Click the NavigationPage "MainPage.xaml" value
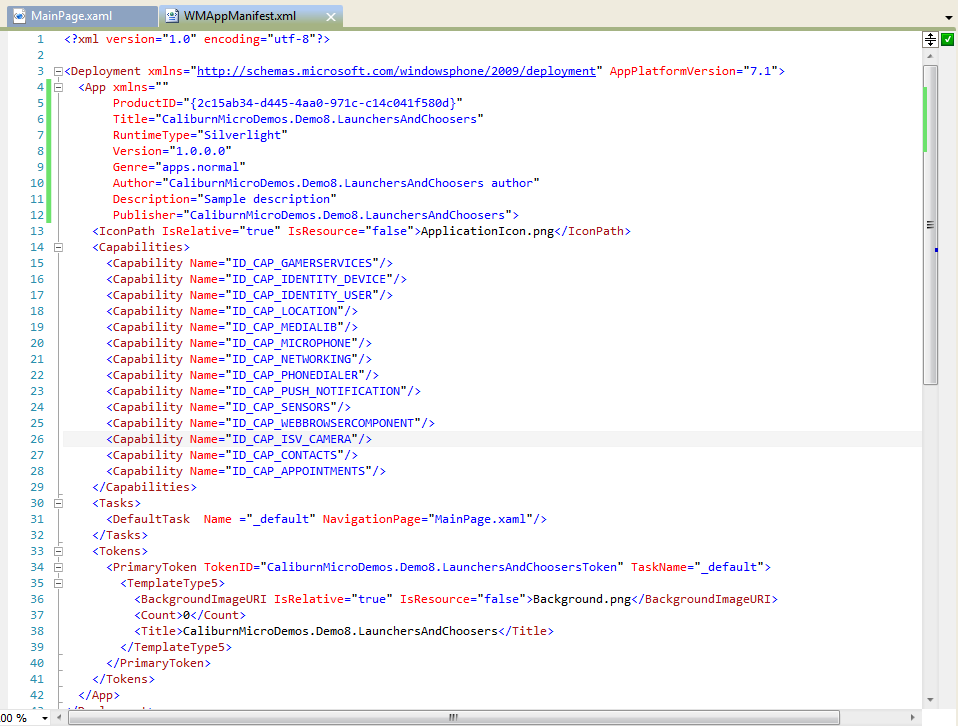 point(480,519)
